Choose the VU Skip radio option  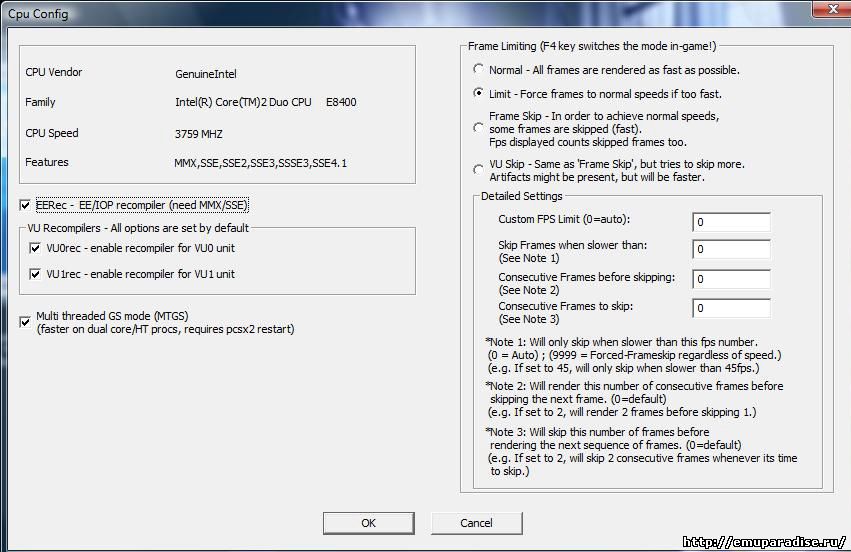click(x=478, y=170)
